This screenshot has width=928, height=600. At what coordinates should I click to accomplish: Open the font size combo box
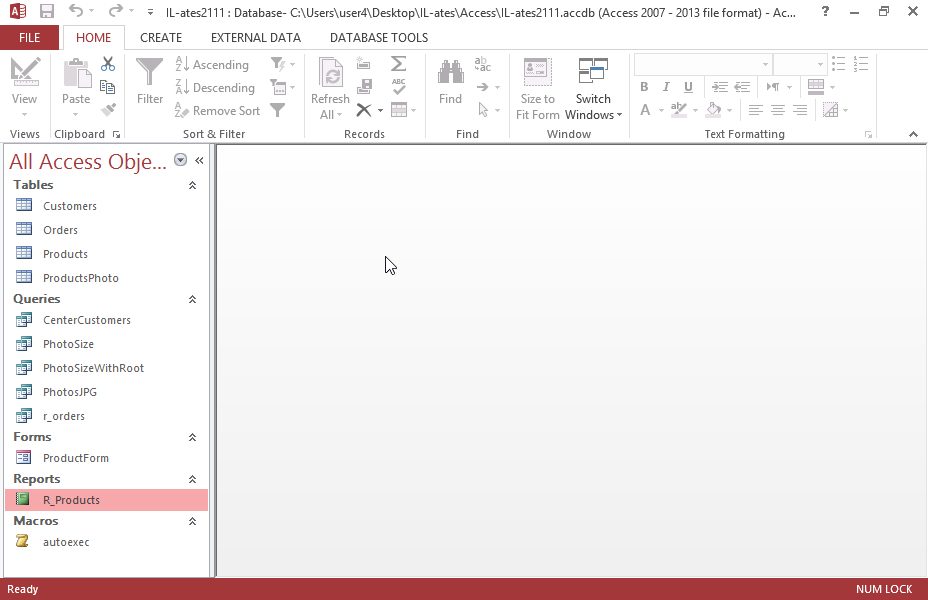tap(800, 64)
